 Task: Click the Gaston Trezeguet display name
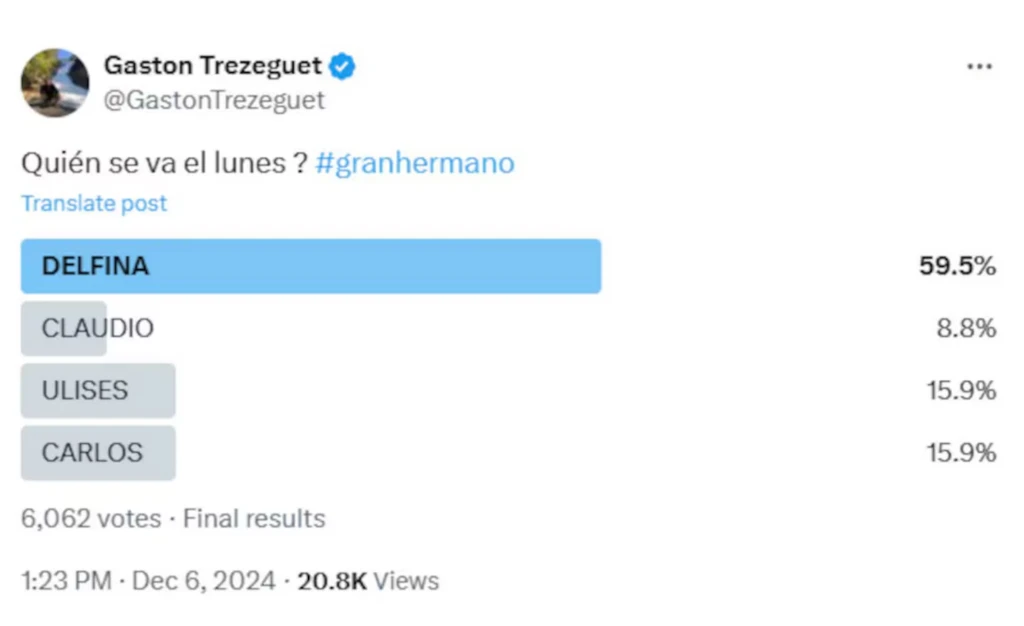(212, 67)
